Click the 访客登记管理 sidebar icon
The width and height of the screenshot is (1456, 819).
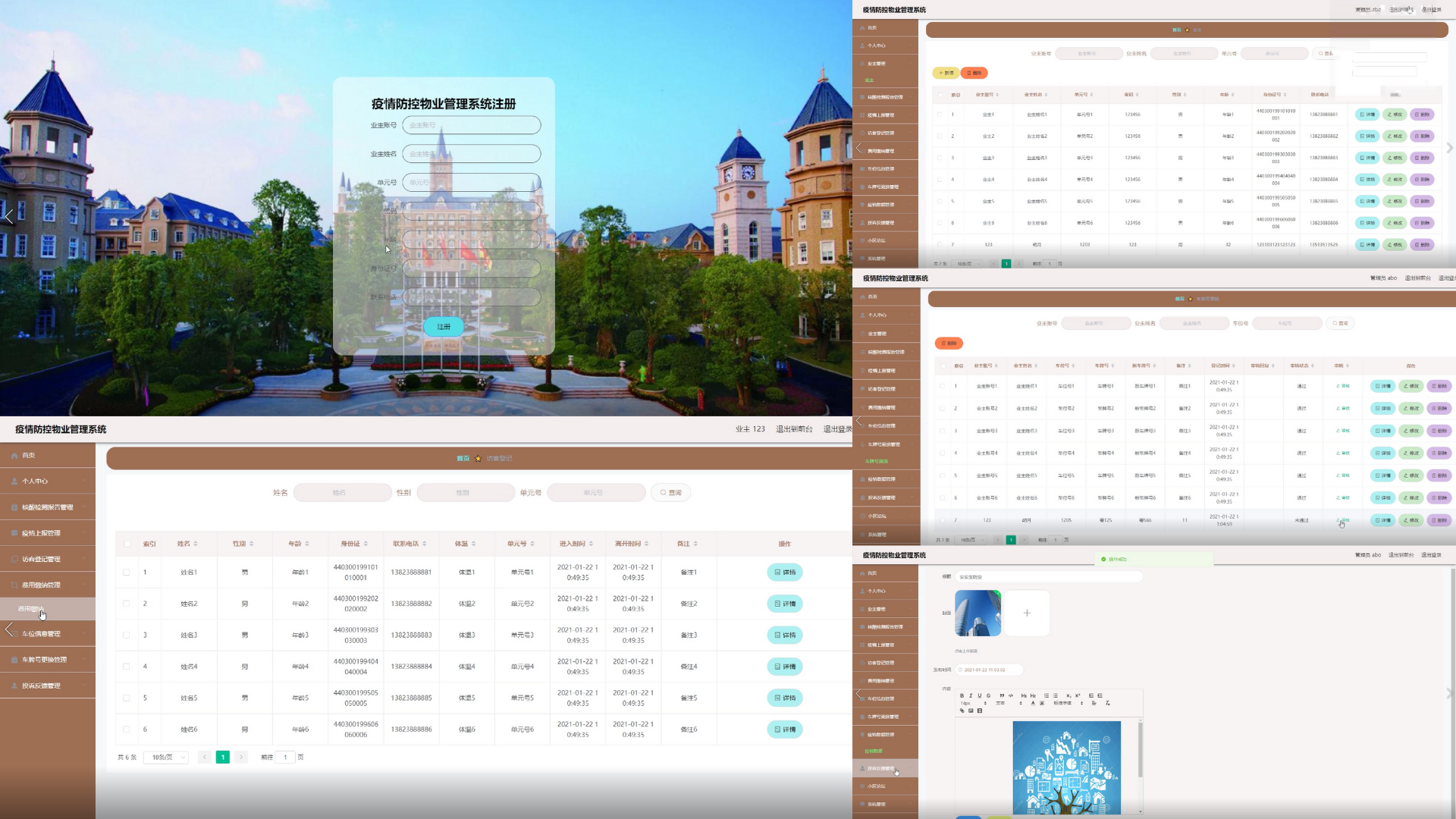point(40,558)
